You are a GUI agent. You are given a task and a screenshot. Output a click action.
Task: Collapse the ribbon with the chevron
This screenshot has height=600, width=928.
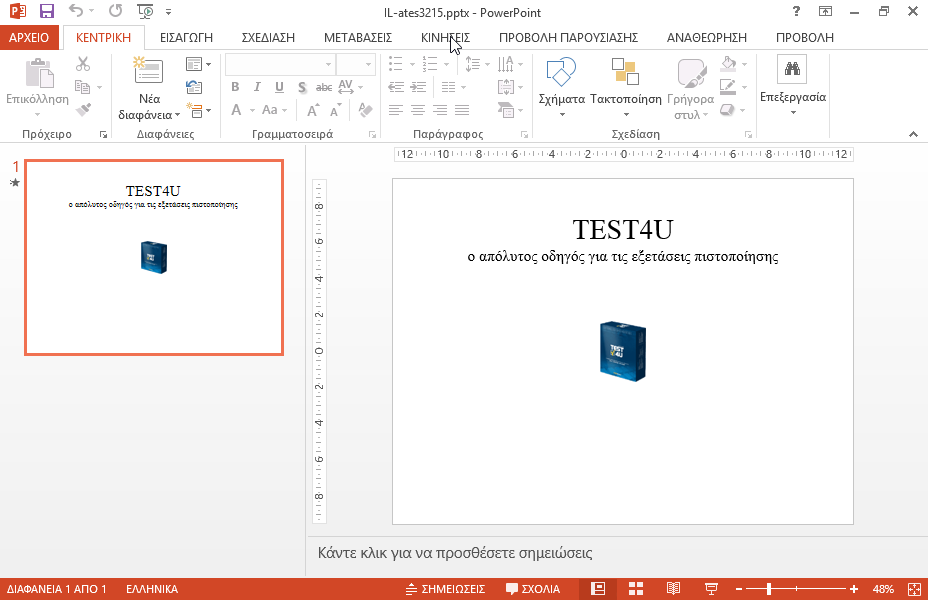[x=913, y=134]
